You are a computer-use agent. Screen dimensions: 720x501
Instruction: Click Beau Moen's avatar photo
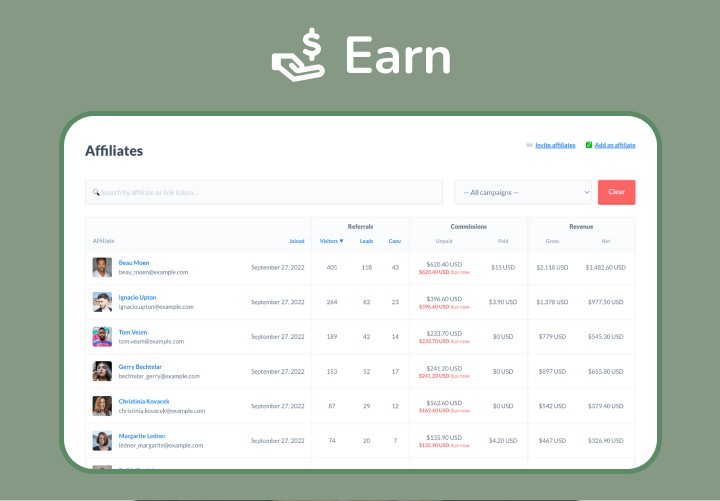(102, 267)
